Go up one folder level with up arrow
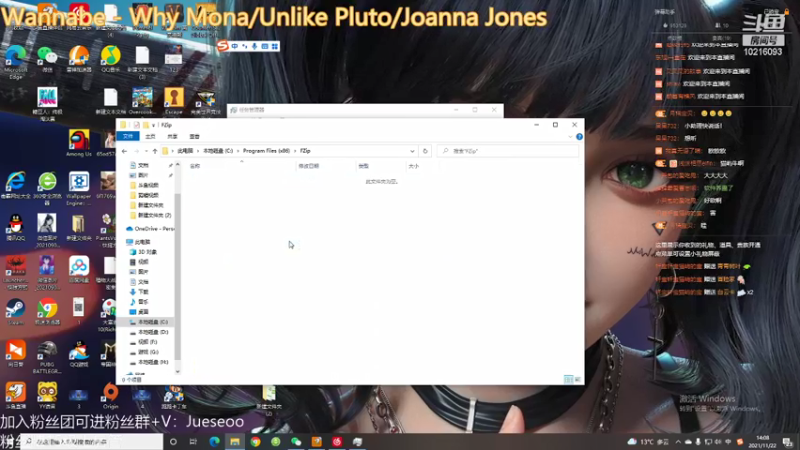 (x=155, y=151)
